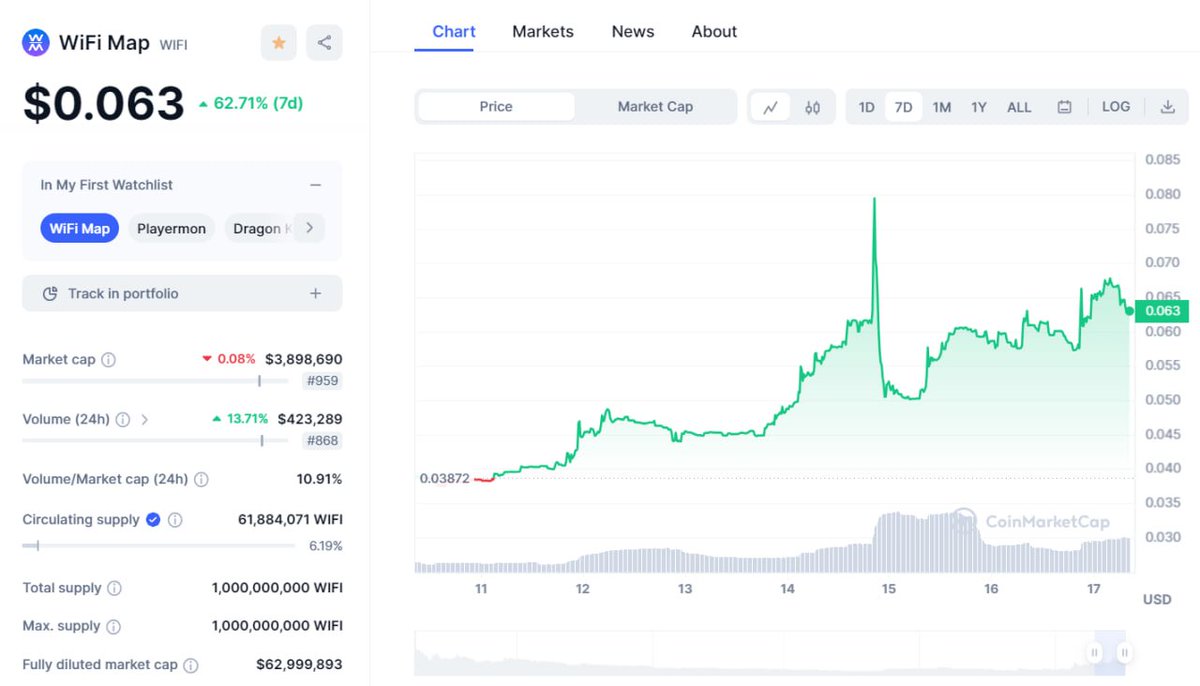1200x686 pixels.
Task: Click the download chart icon
Action: click(x=1167, y=106)
